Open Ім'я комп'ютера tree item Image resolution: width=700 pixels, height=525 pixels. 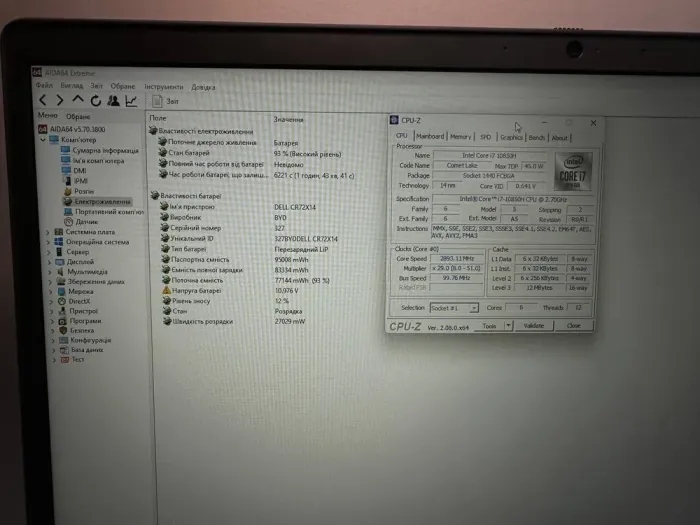tap(98, 161)
